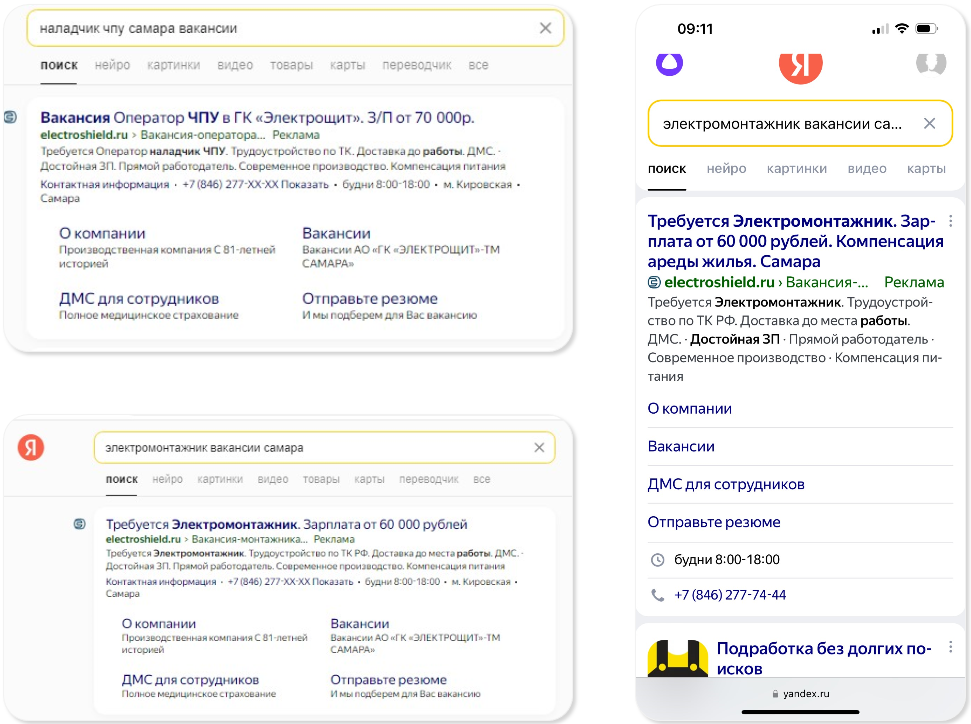The width and height of the screenshot is (971, 724).
Task: Open 'Вакансия Оператор ЧПУ' ad headline
Action: coord(257,118)
